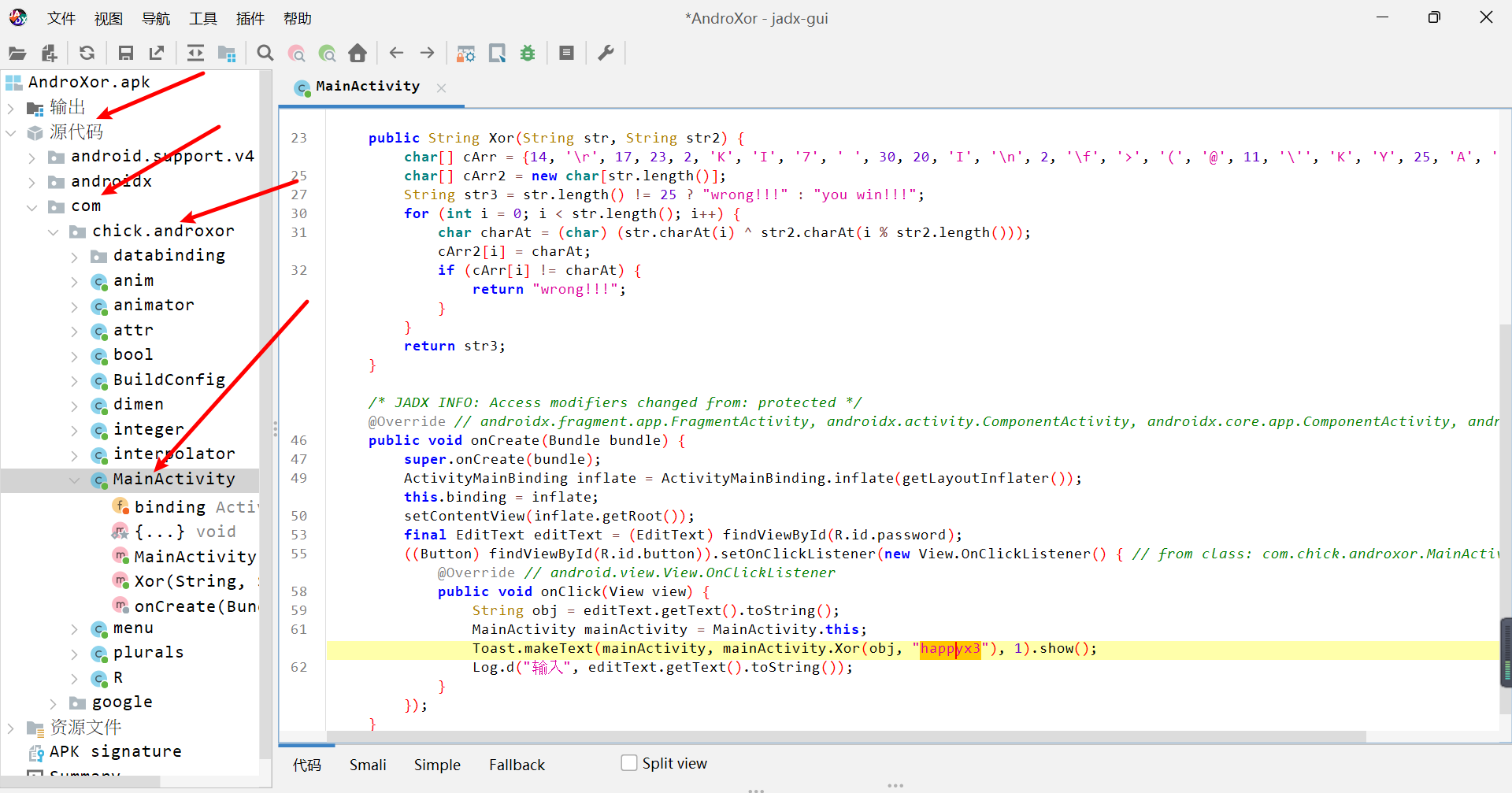
Task: Expand android.support.v4 package
Action: (x=32, y=157)
